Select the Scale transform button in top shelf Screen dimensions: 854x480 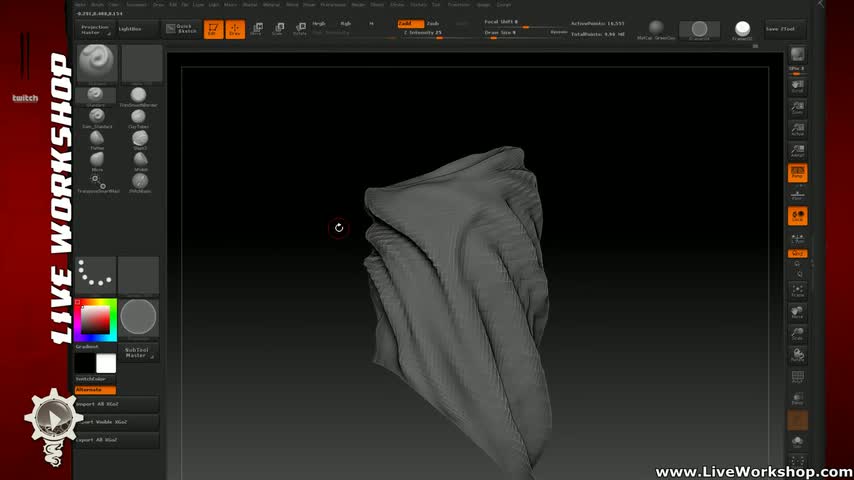click(278, 29)
